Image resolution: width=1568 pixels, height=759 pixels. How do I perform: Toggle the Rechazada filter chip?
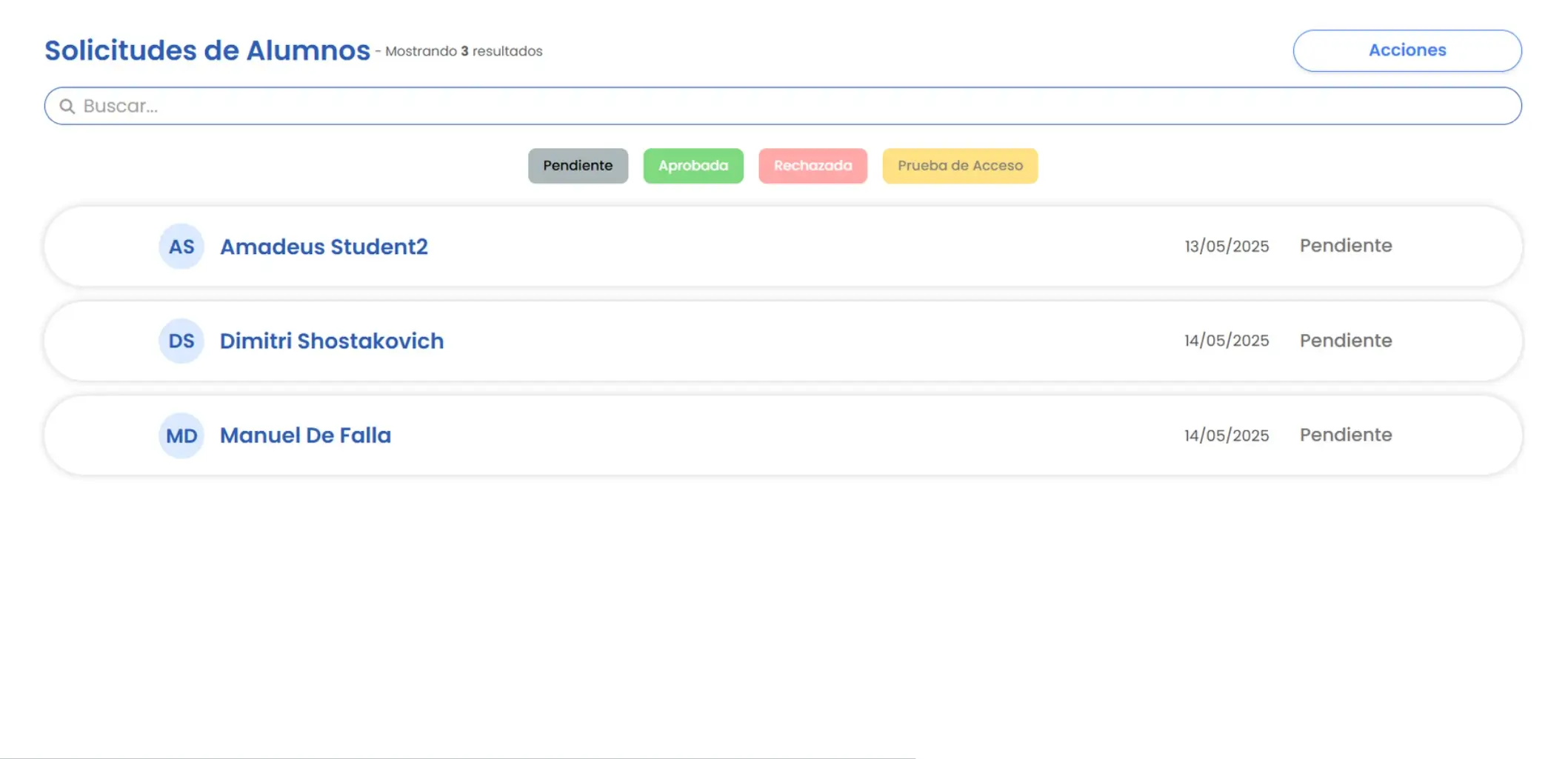813,166
